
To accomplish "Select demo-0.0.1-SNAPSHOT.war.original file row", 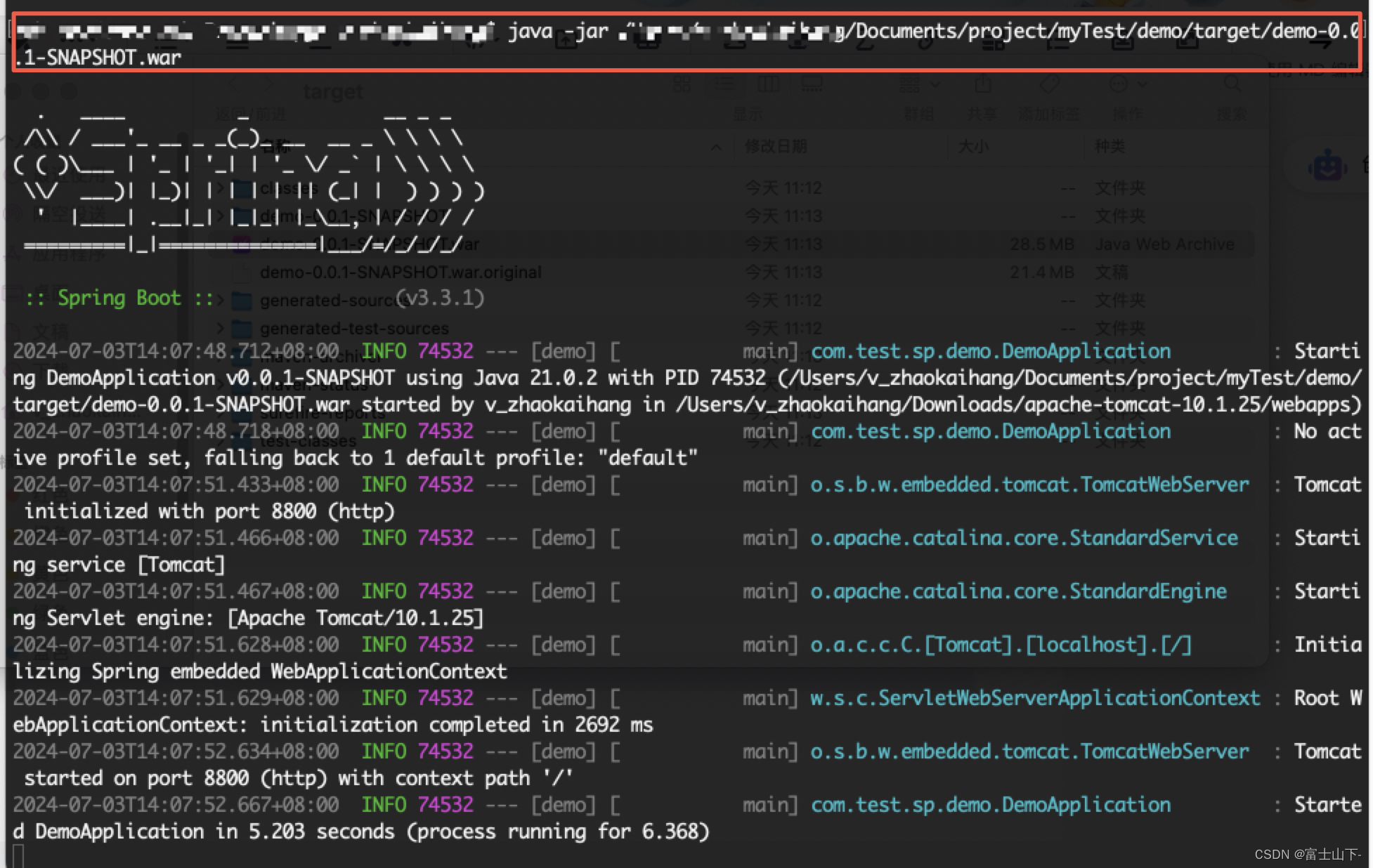I will point(401,272).
